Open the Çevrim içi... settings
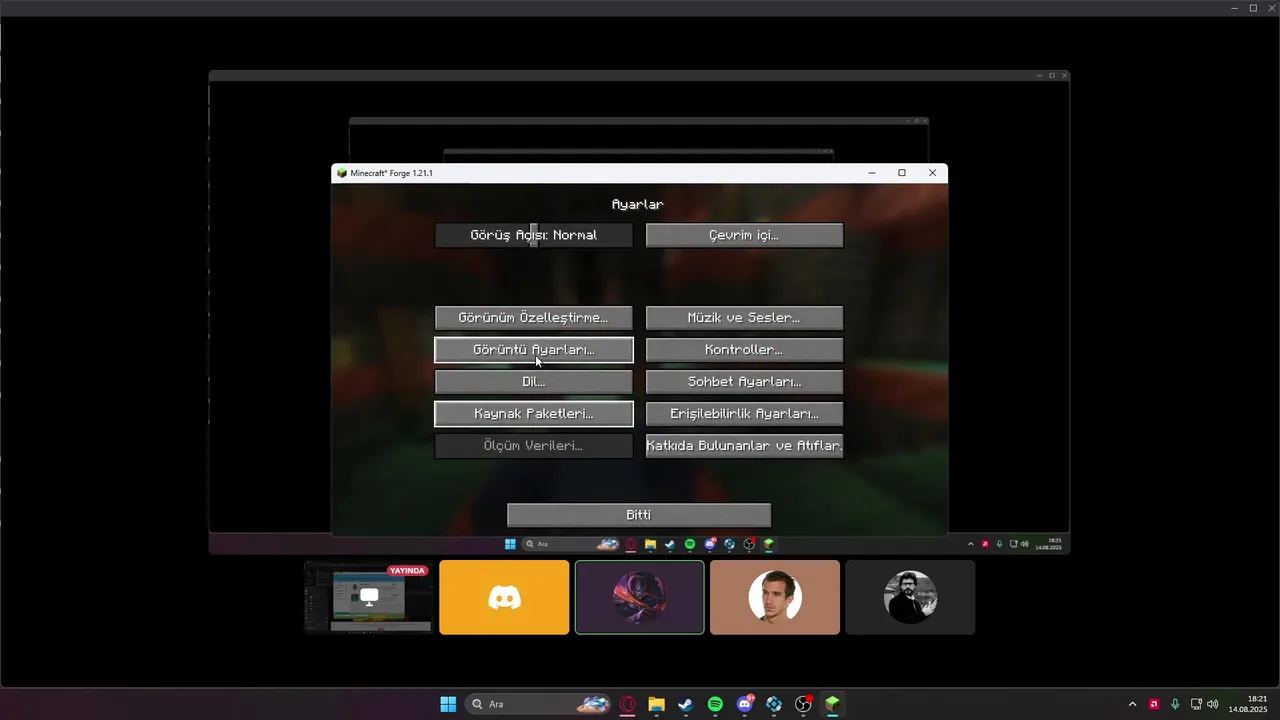The image size is (1280, 720). [x=744, y=235]
